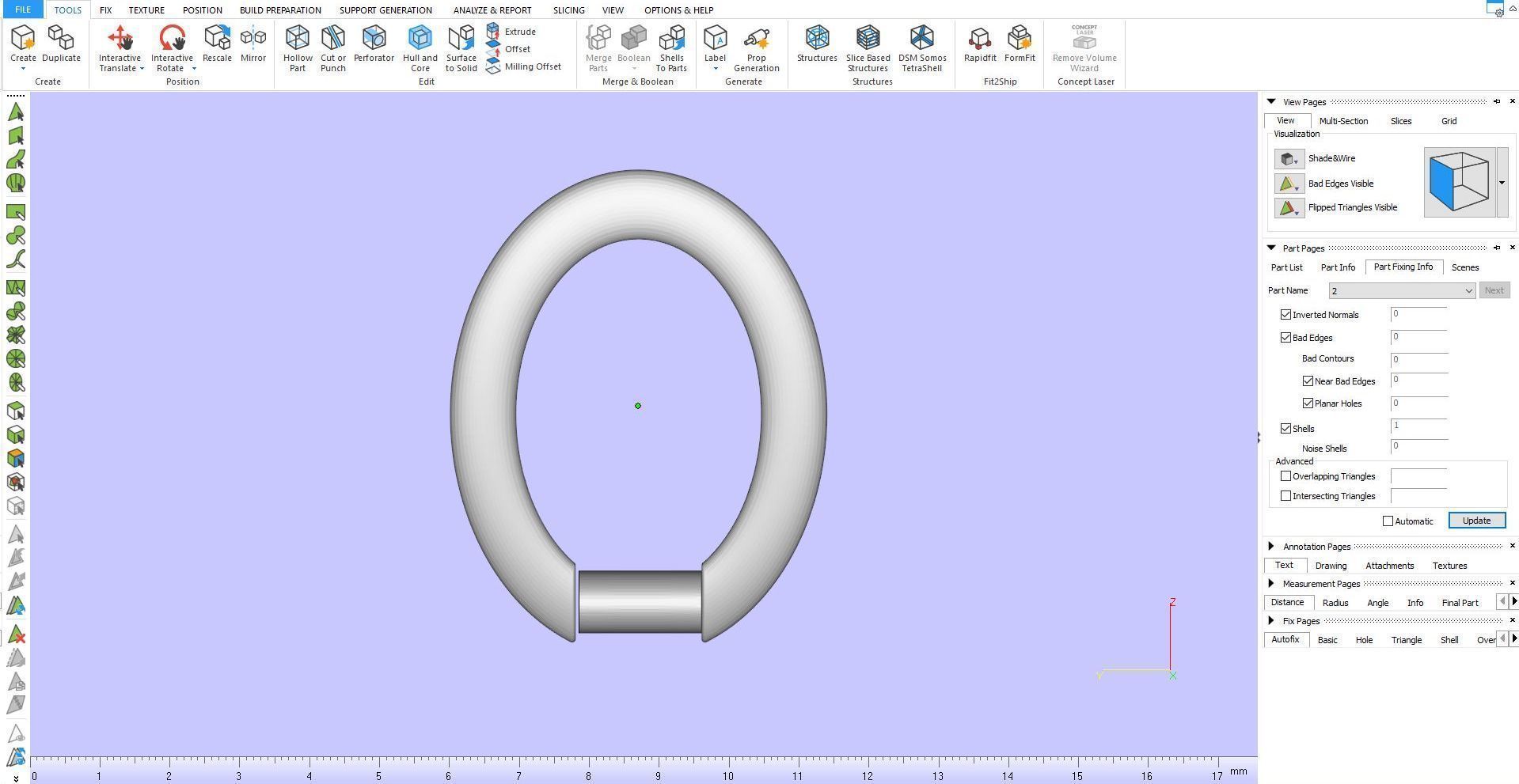1519x784 pixels.
Task: Select the Radius measurement tab
Action: [1335, 603]
